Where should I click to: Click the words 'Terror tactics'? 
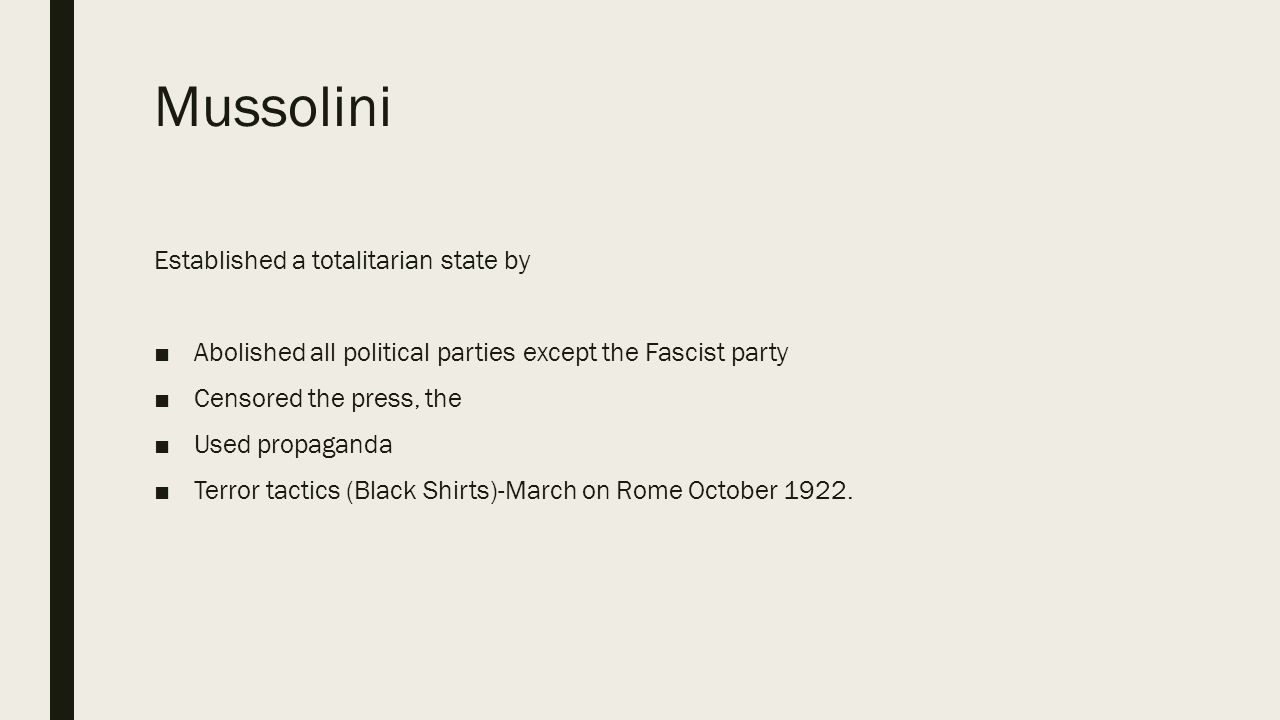pyautogui.click(x=266, y=491)
